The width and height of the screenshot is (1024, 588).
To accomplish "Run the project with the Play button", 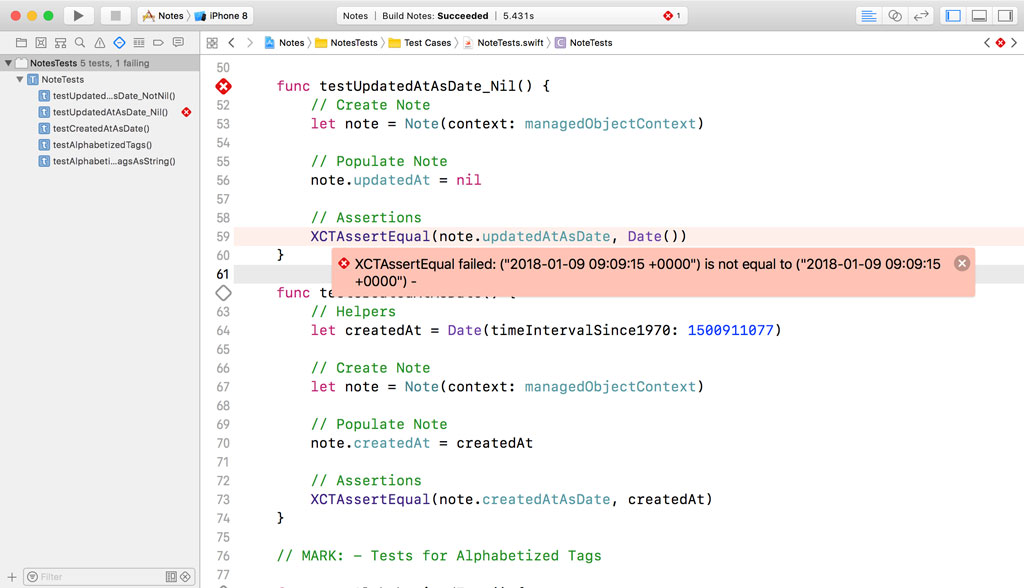I will point(78,15).
